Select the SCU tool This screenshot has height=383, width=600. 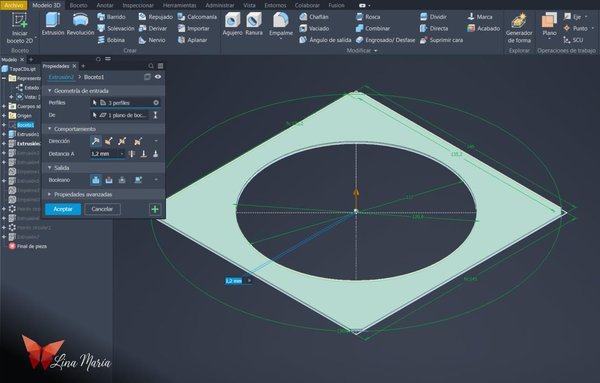point(573,40)
